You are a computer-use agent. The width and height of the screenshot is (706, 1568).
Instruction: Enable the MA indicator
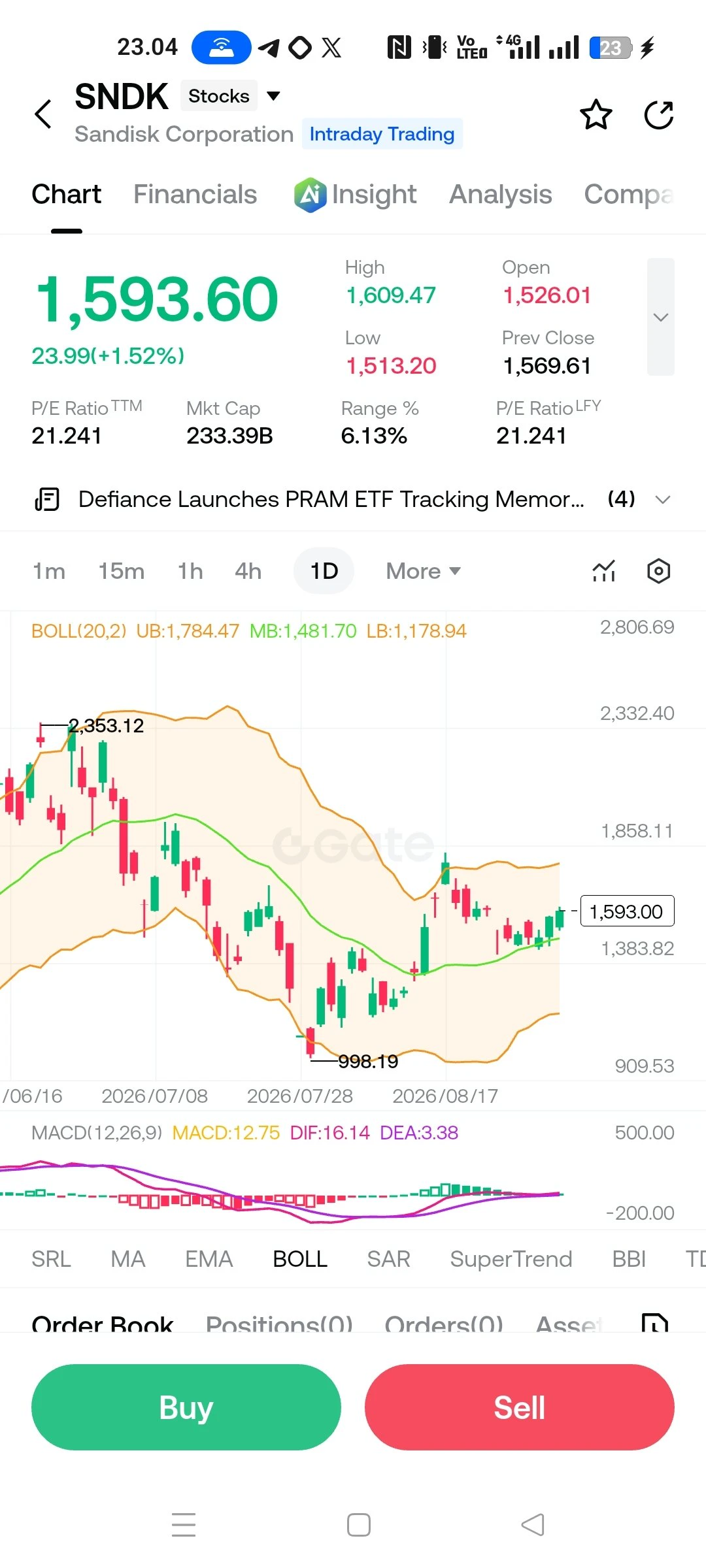[128, 1259]
